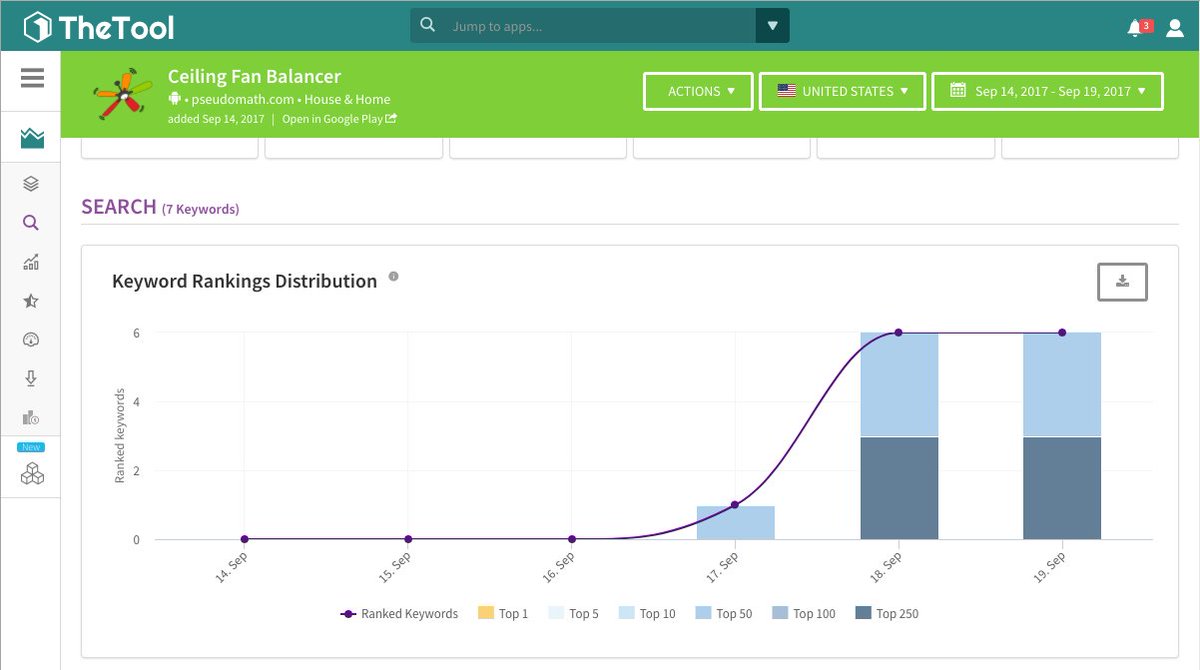The width and height of the screenshot is (1200, 670).
Task: Open the layers sidebar icon
Action: pos(31,184)
